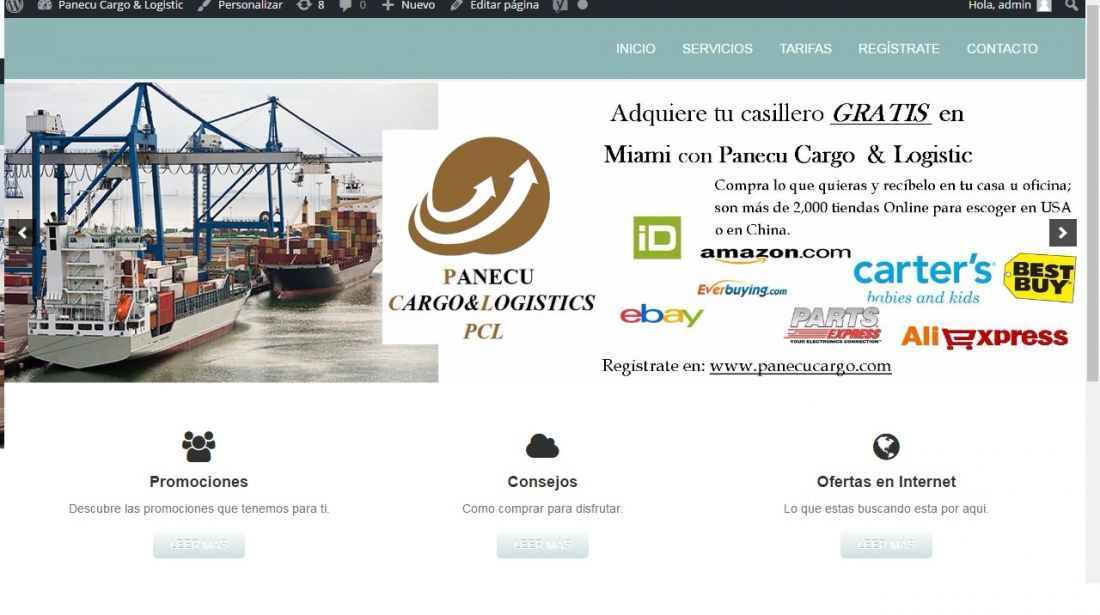Screen dimensions: 1100x615
Task: Open the Hola, admin account menu
Action: 1010,6
